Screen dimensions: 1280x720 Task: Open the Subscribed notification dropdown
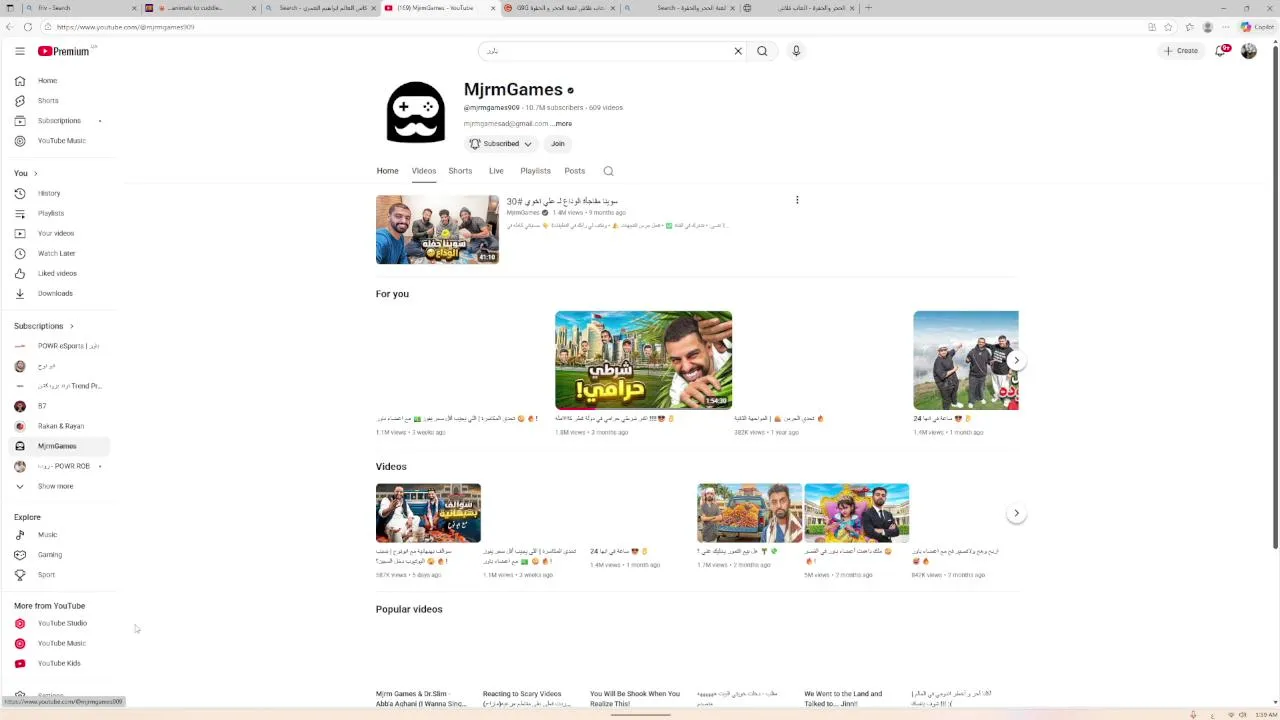pos(500,144)
